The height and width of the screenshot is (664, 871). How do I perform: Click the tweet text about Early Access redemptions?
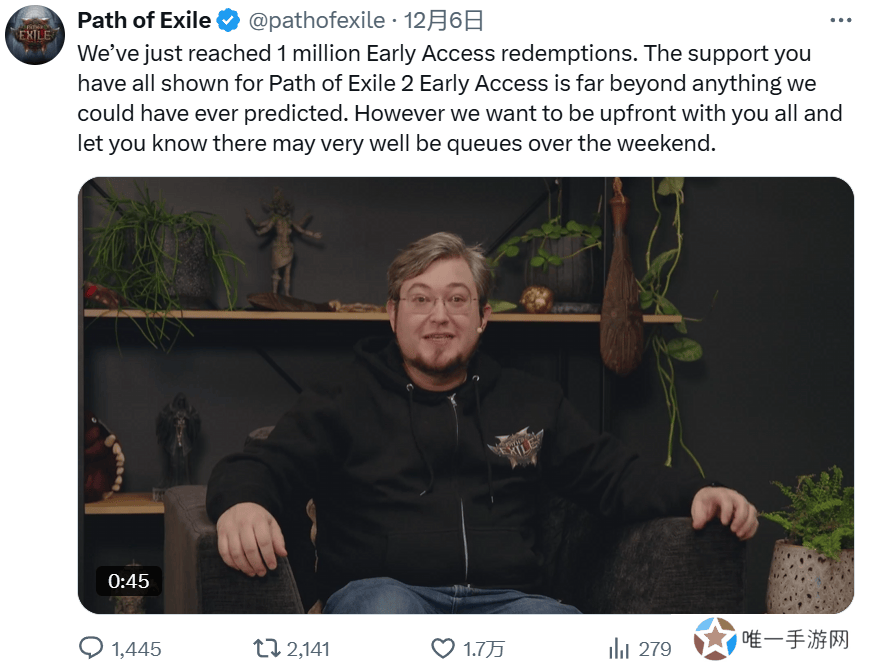[x=460, y=98]
